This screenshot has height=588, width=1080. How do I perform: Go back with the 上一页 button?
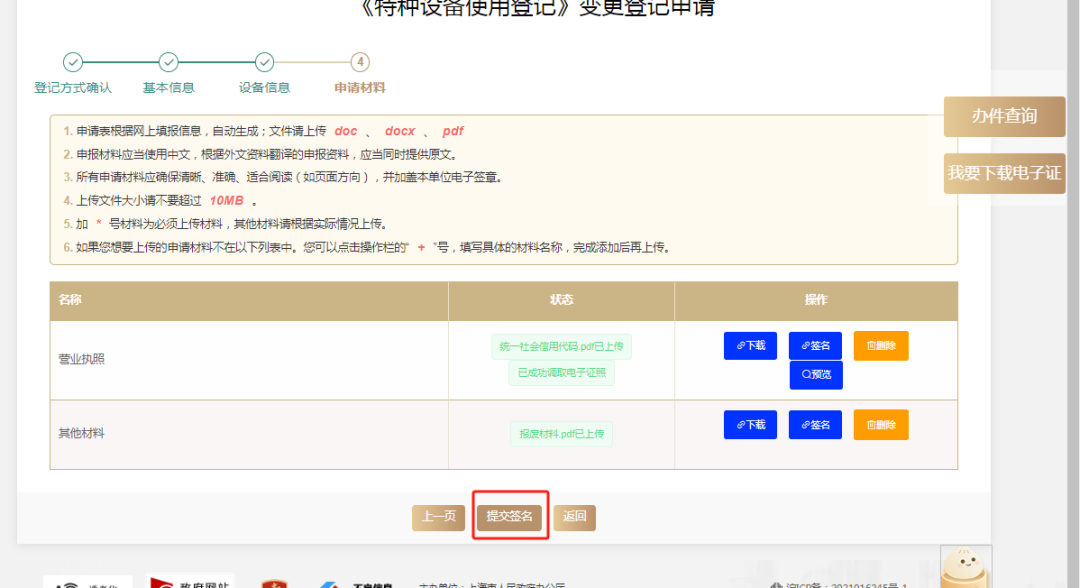[x=438, y=517]
